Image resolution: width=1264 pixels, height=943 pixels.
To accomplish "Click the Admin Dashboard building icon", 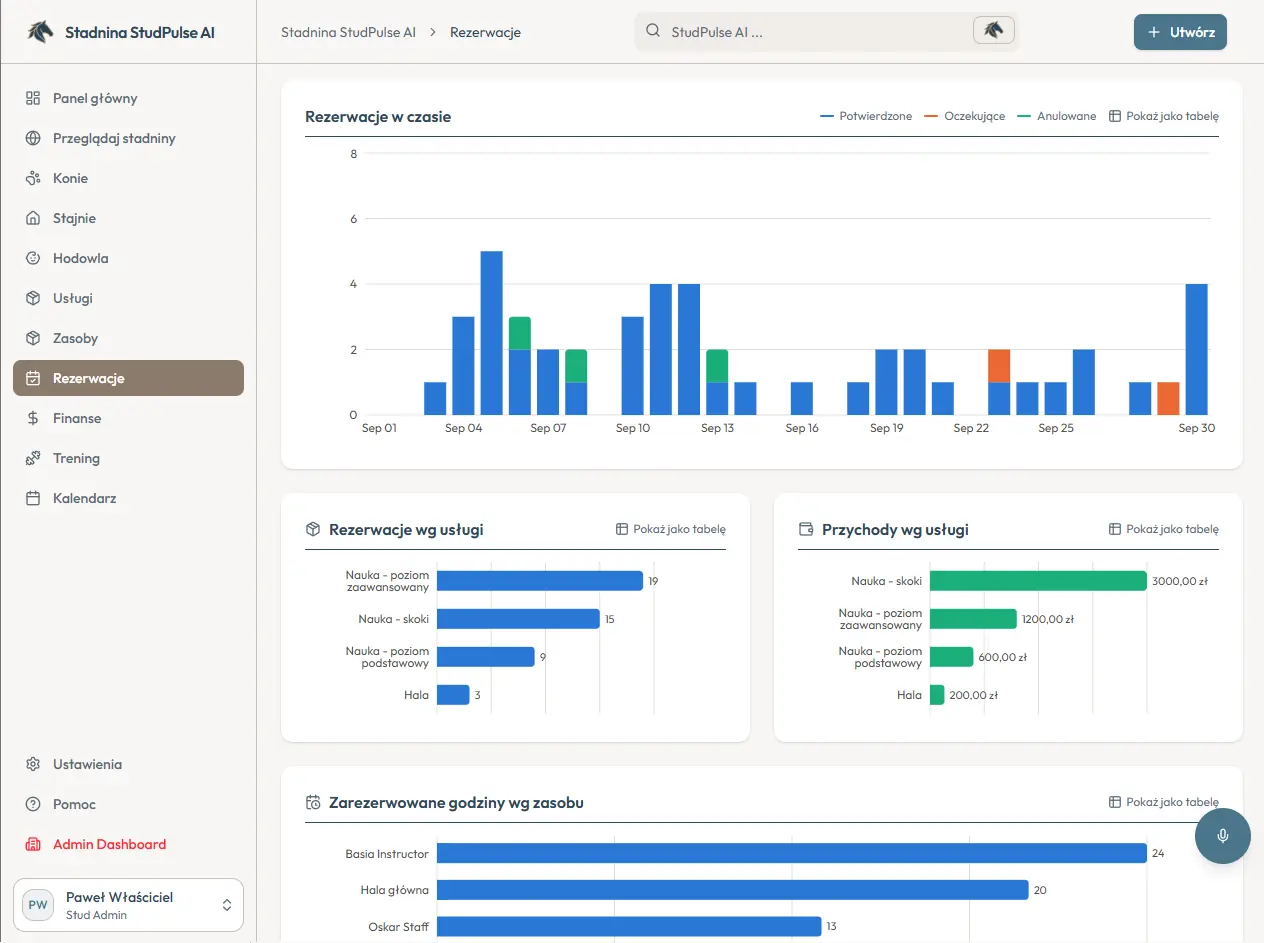I will (x=33, y=844).
